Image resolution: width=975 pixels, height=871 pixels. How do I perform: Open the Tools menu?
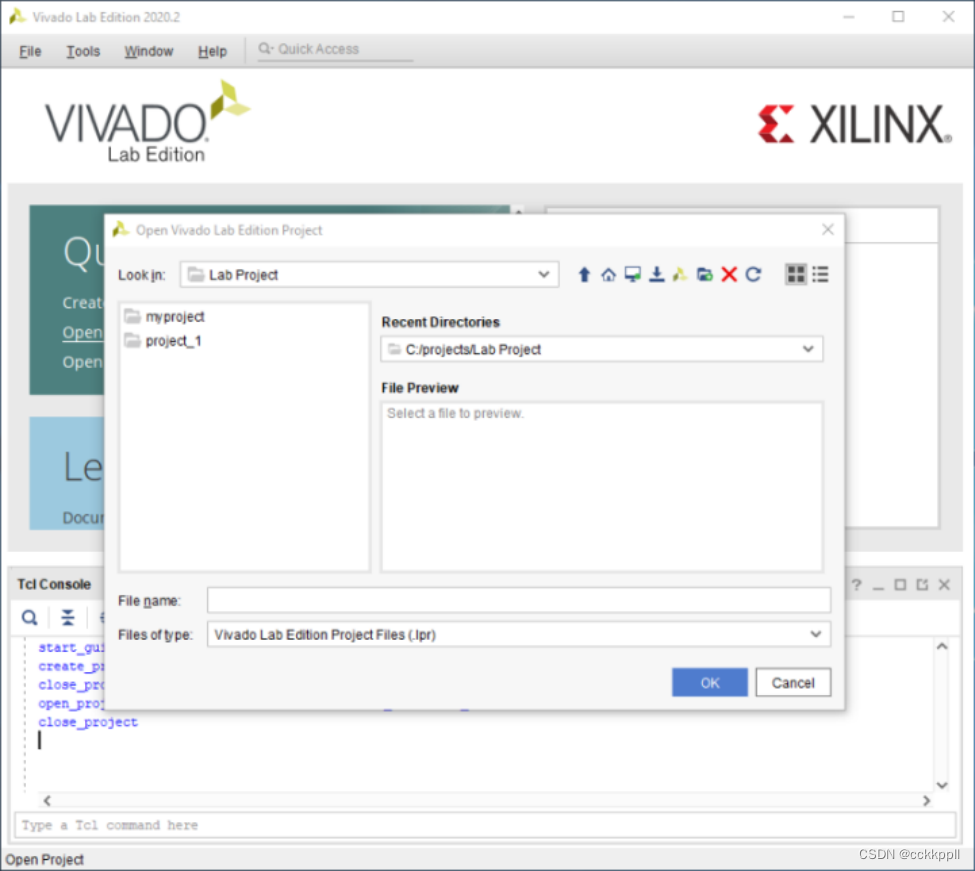point(83,51)
